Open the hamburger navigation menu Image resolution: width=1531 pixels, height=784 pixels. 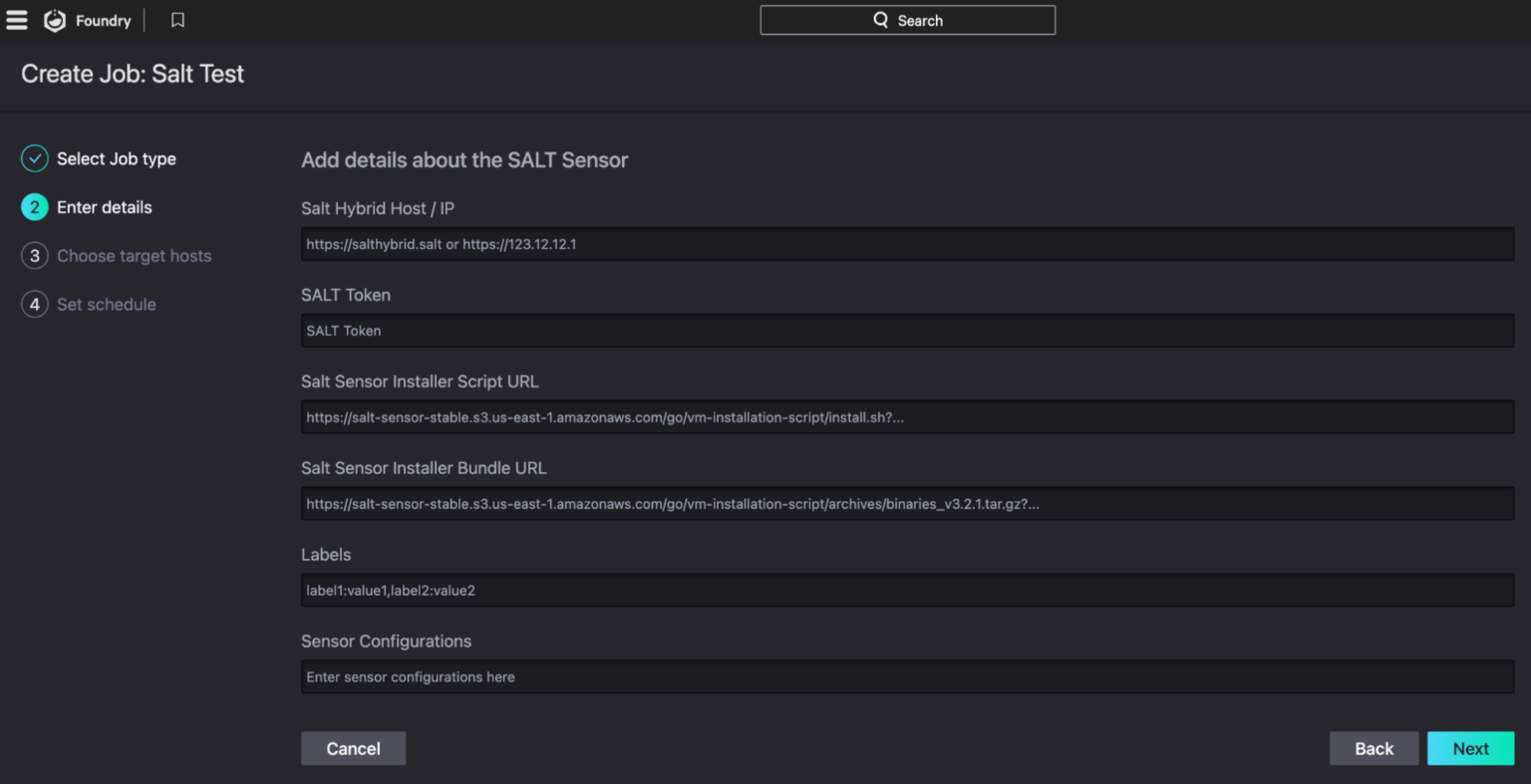(16, 19)
